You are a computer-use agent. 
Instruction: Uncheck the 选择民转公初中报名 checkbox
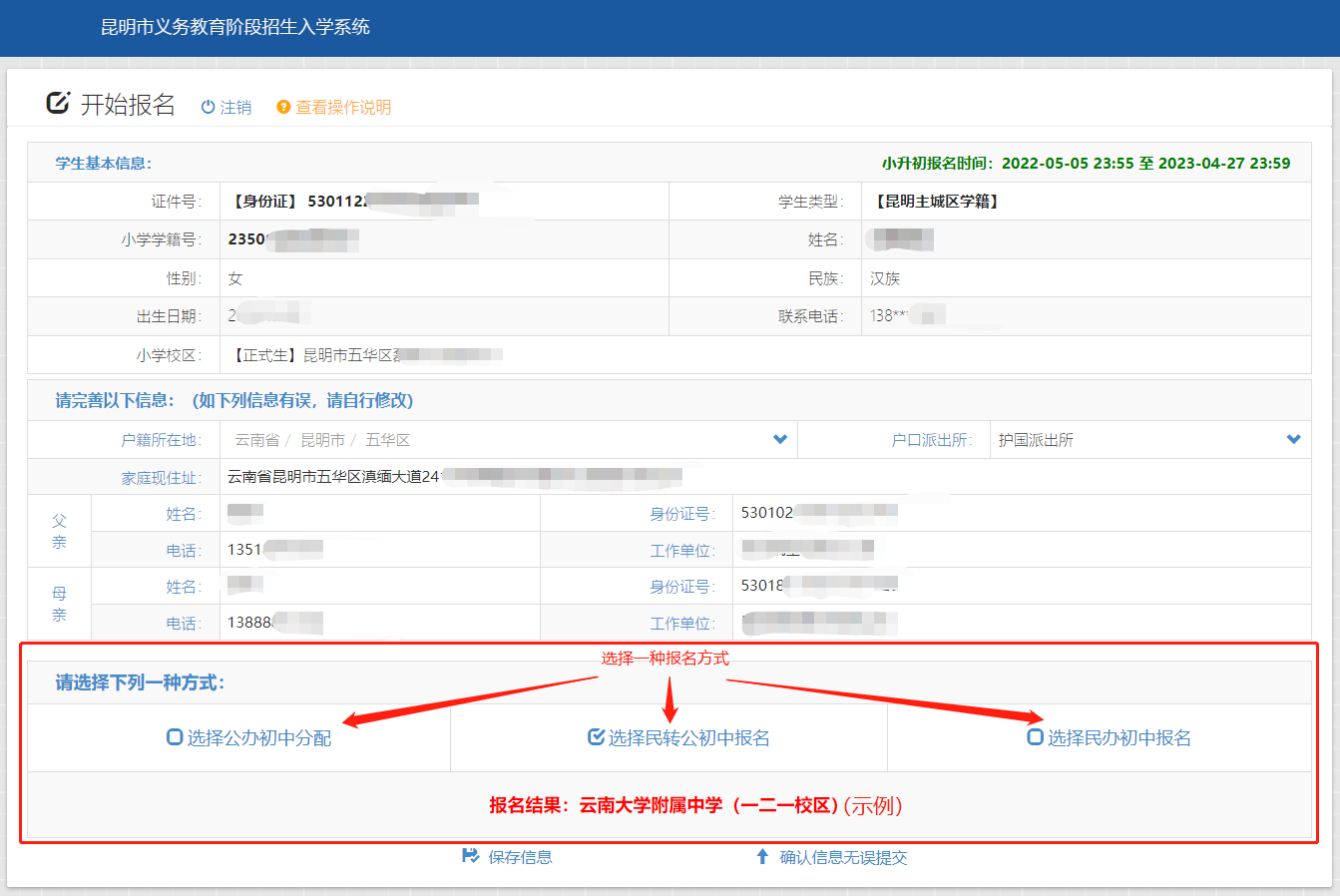(x=597, y=737)
